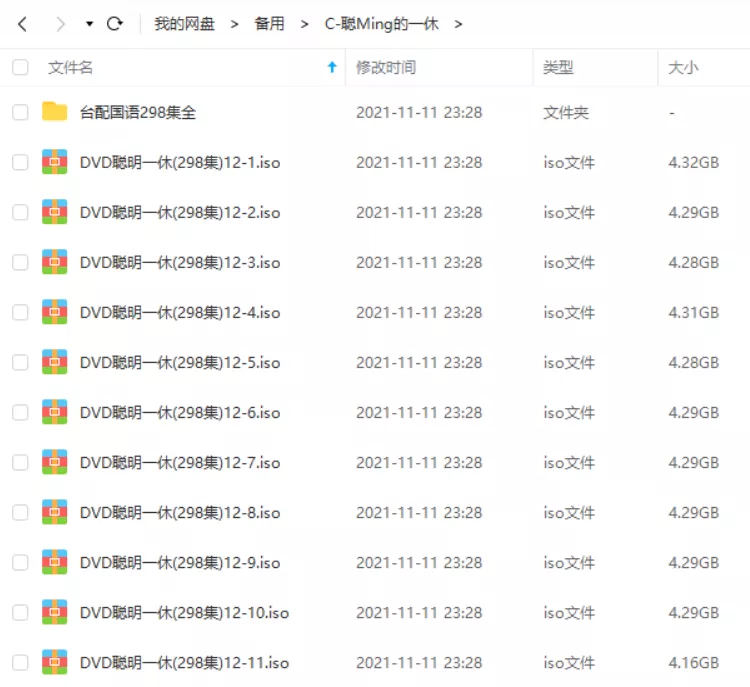This screenshot has width=750, height=687.
Task: Open the navigation history dropdown arrow
Action: (x=89, y=23)
